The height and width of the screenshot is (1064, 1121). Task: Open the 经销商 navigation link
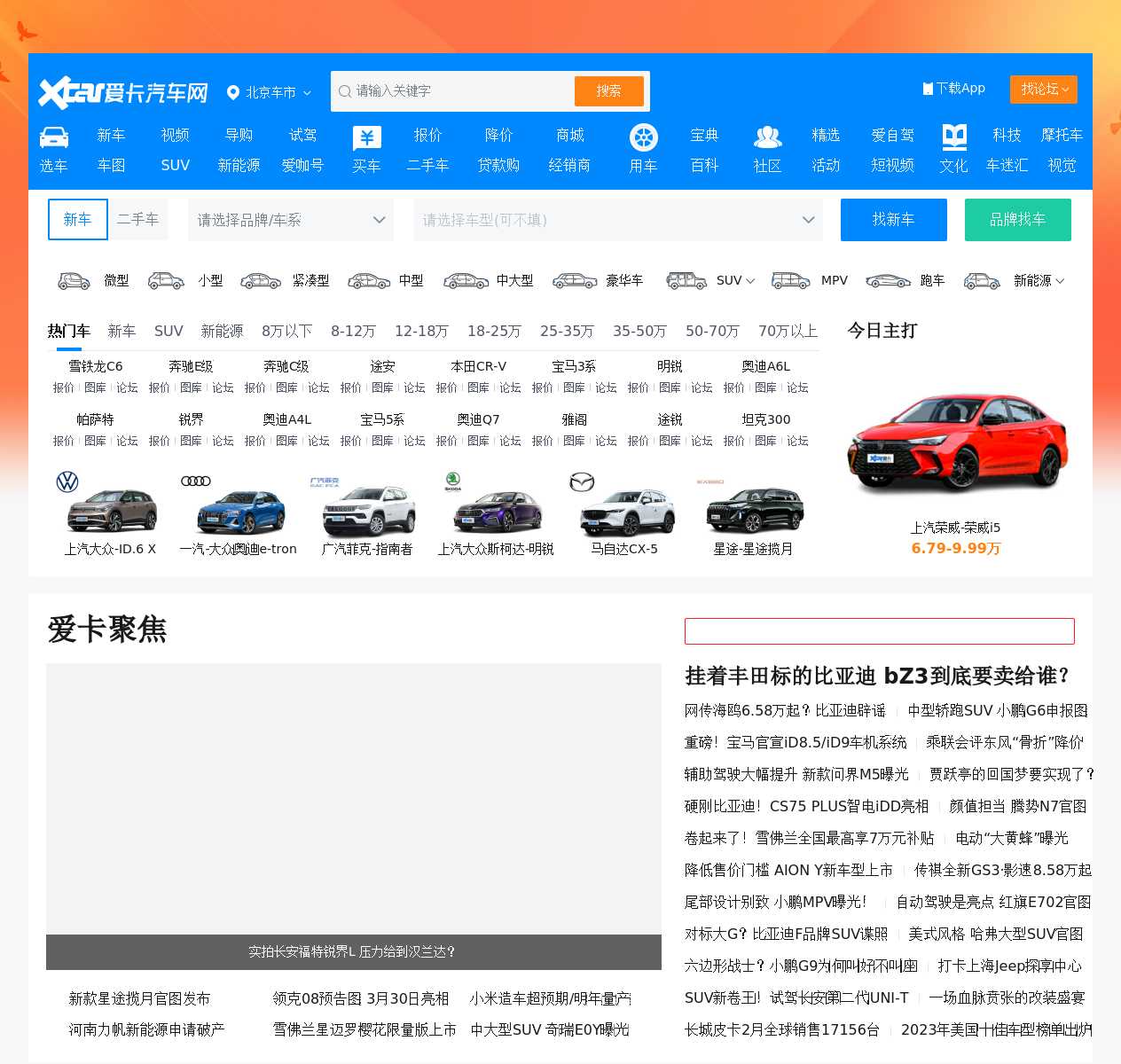569,165
